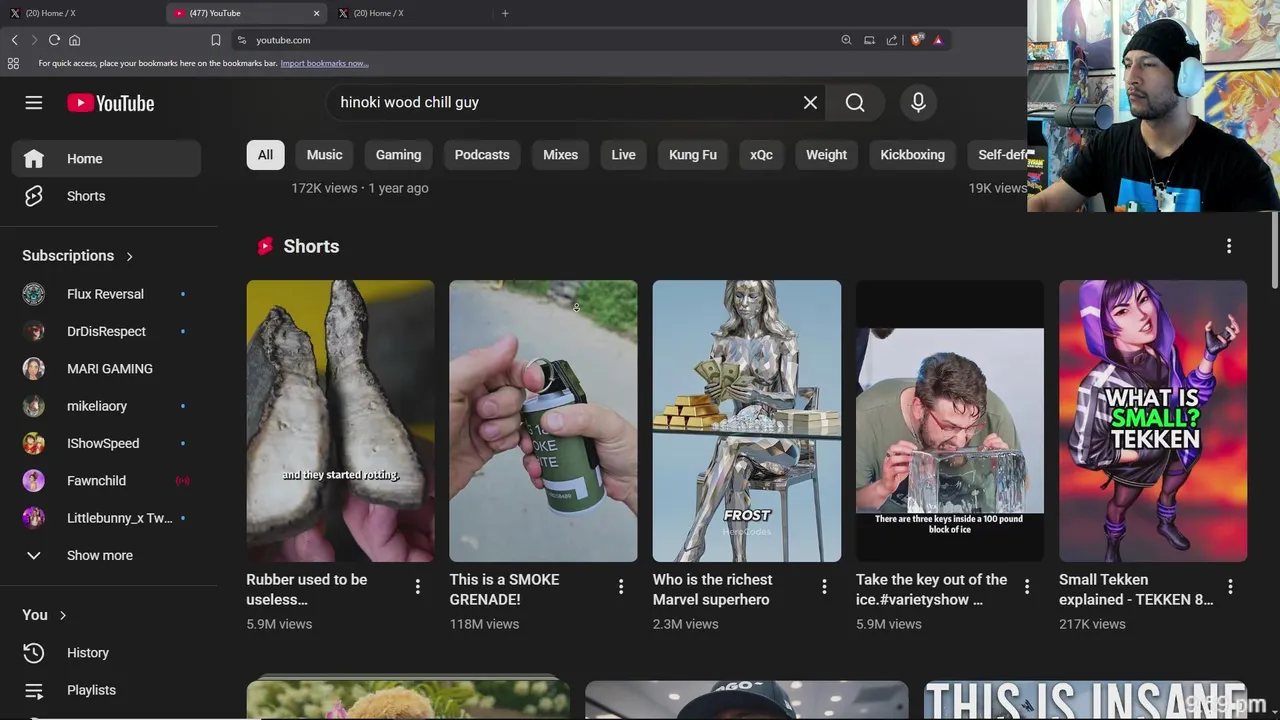Click the browser forward arrow
The width and height of the screenshot is (1280, 720).
click(x=34, y=40)
